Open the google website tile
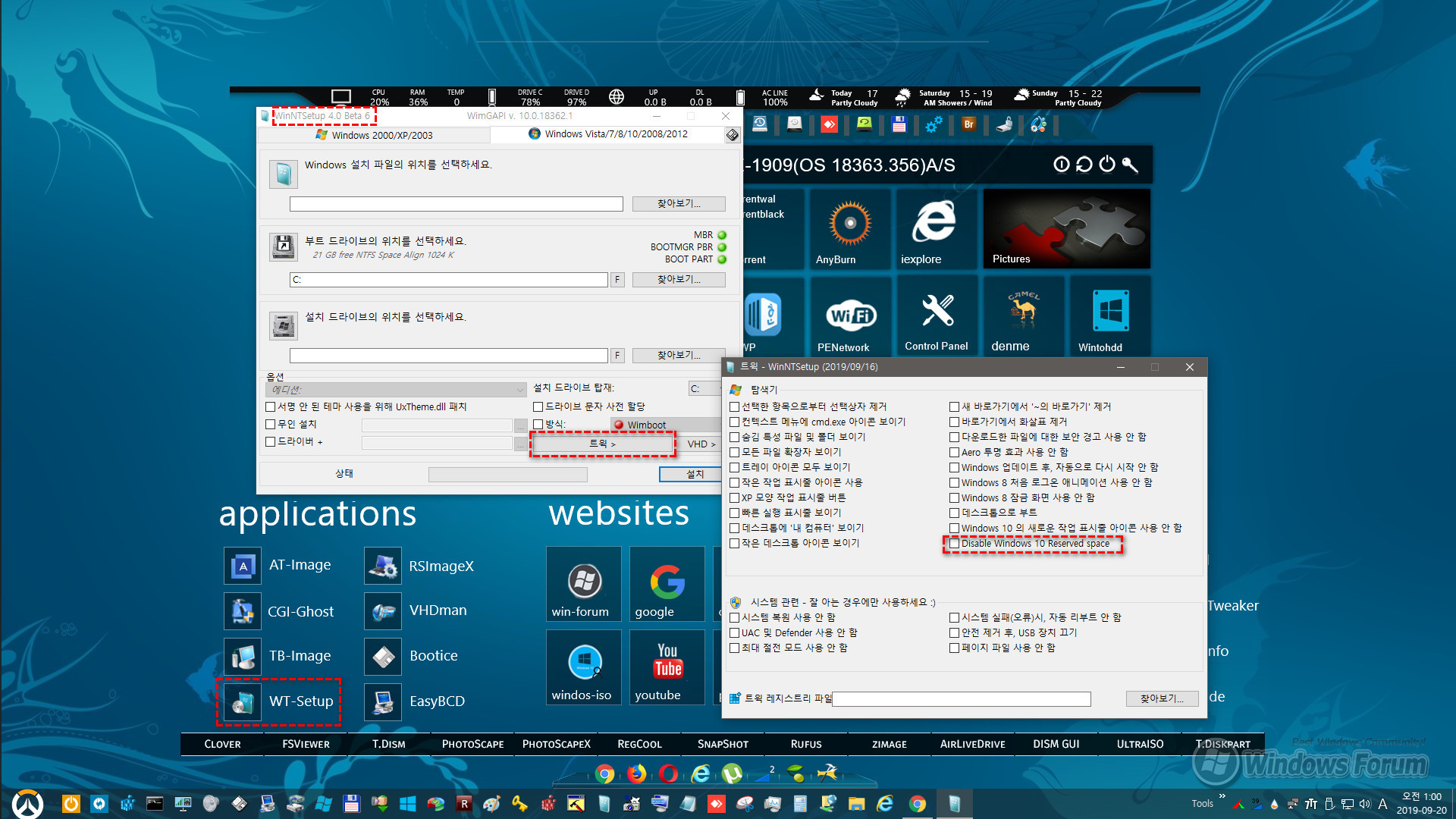This screenshot has height=819, width=1456. click(667, 584)
